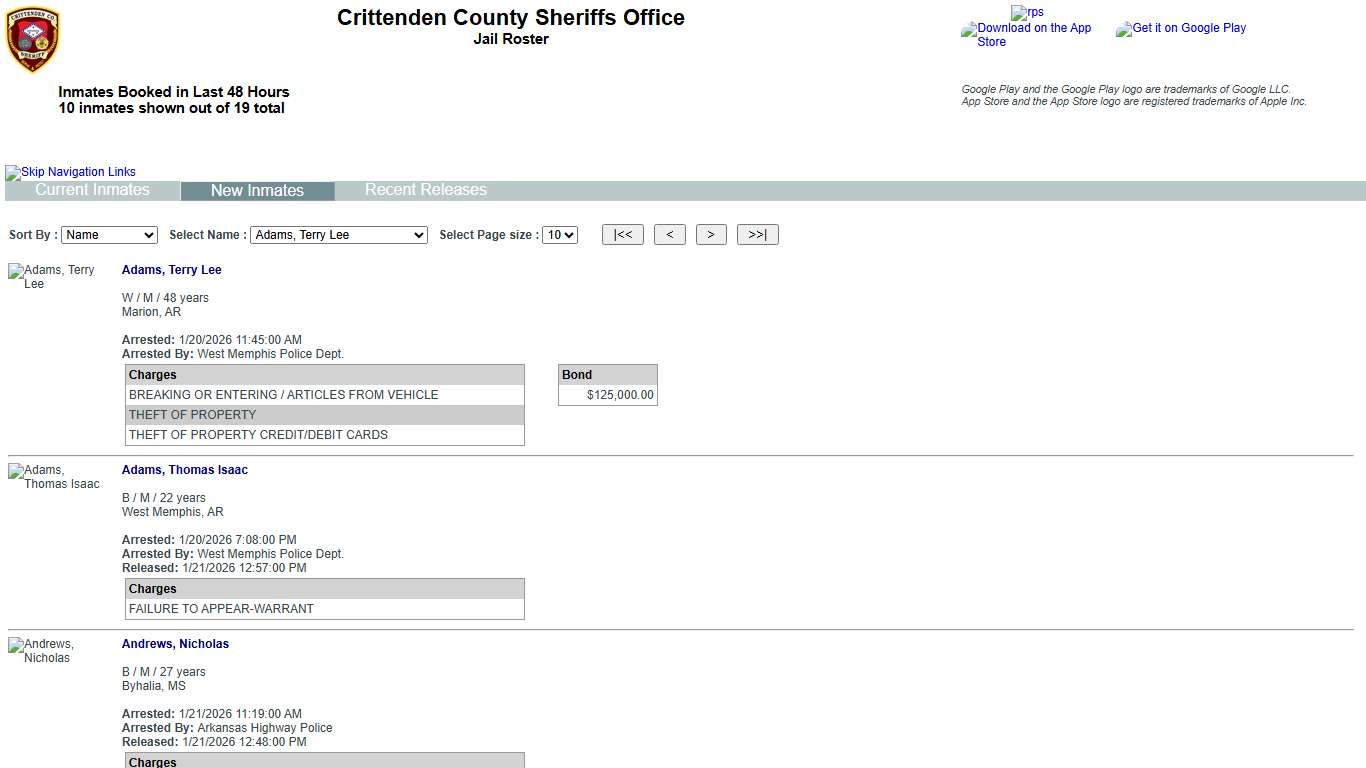Click the Crittenden County Sheriff badge logo
The width and height of the screenshot is (1366, 768).
click(32, 40)
